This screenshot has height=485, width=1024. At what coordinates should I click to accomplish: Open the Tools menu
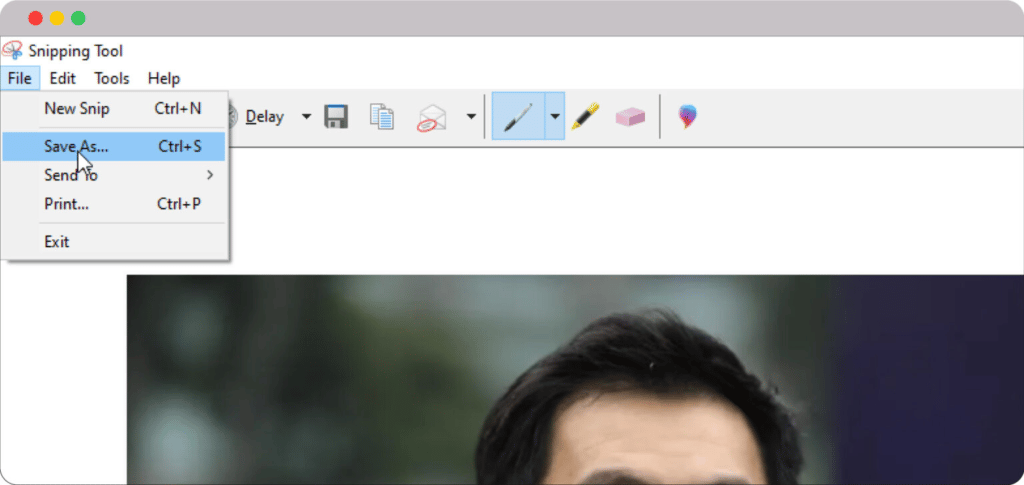[x=112, y=78]
